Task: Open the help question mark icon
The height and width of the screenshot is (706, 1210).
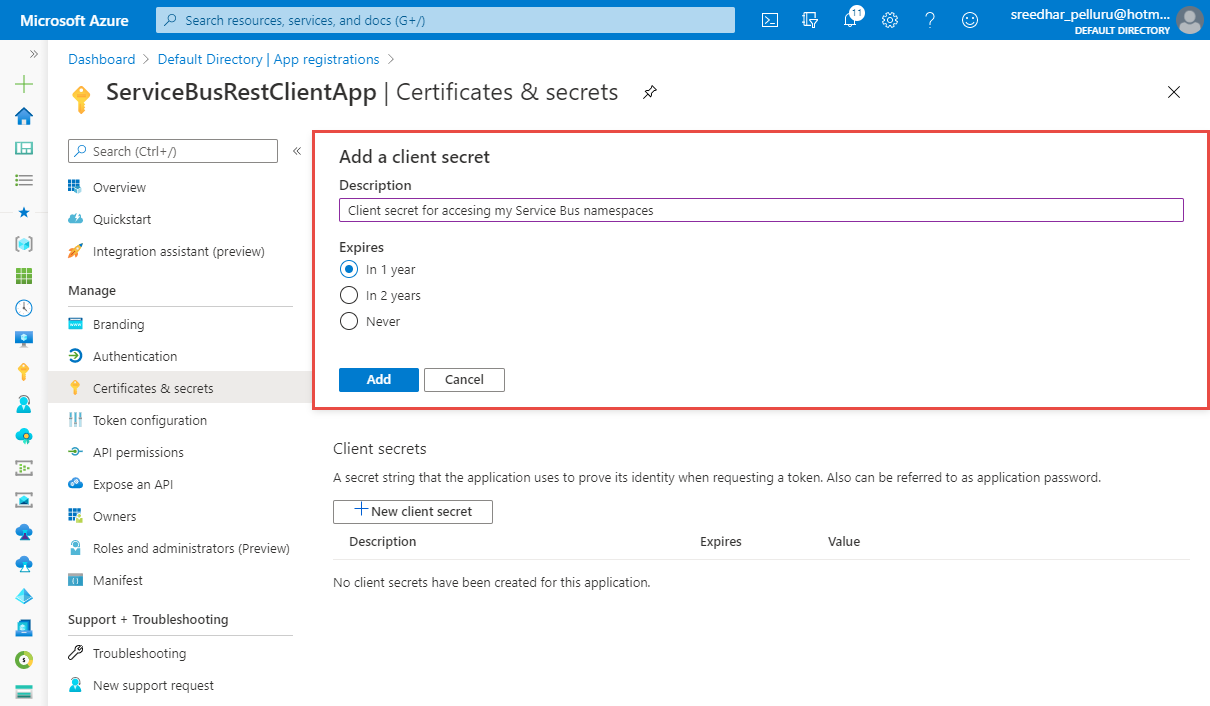Action: pyautogui.click(x=930, y=20)
